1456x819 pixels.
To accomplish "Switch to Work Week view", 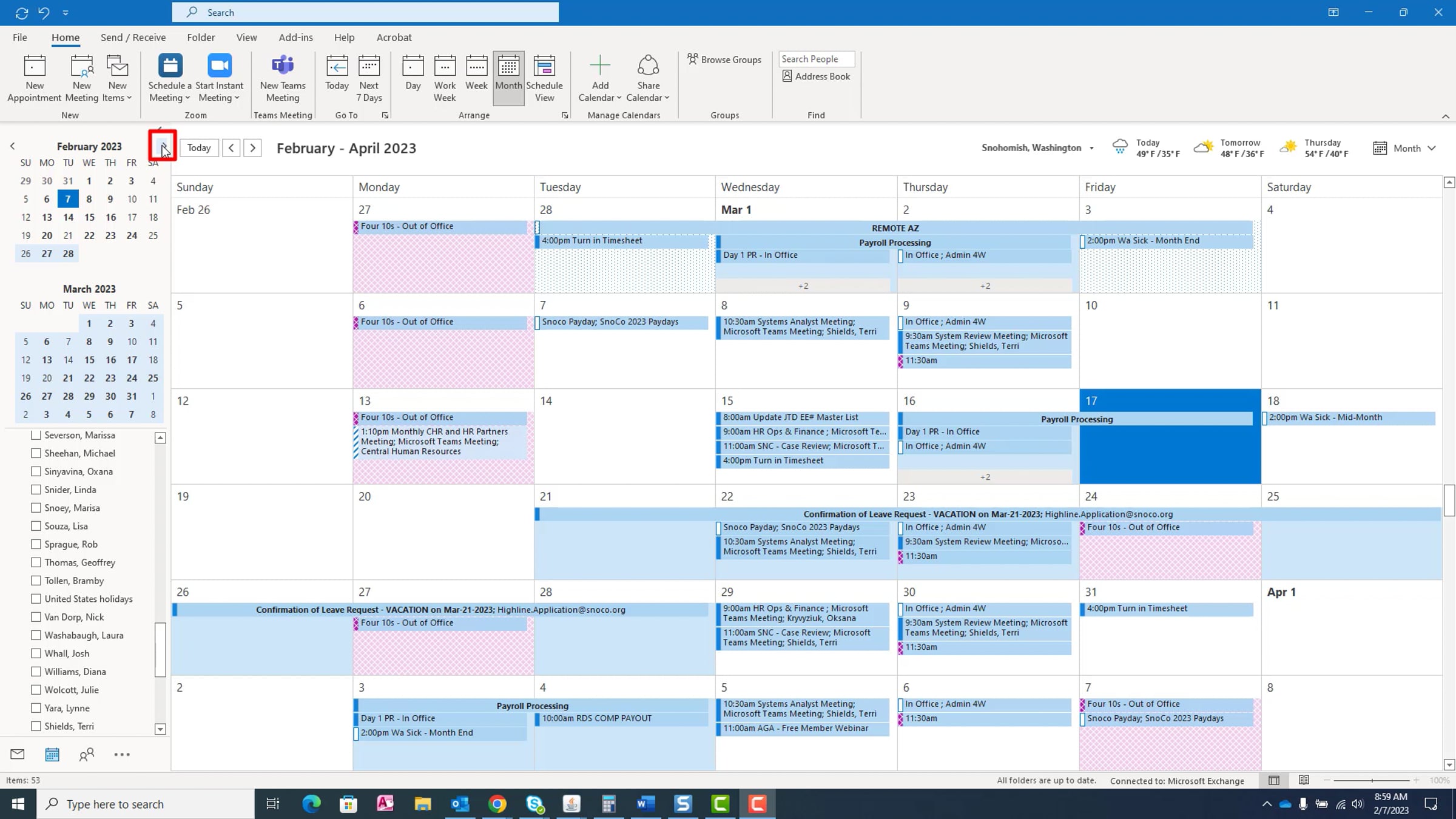I will 445,79.
